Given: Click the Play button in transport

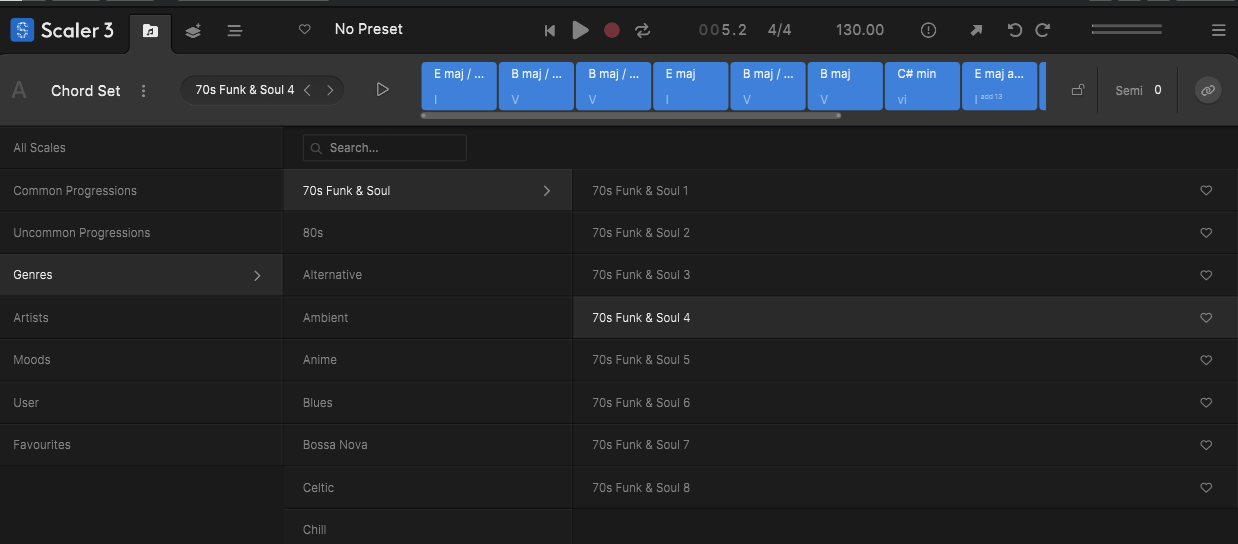Looking at the screenshot, I should 580,30.
